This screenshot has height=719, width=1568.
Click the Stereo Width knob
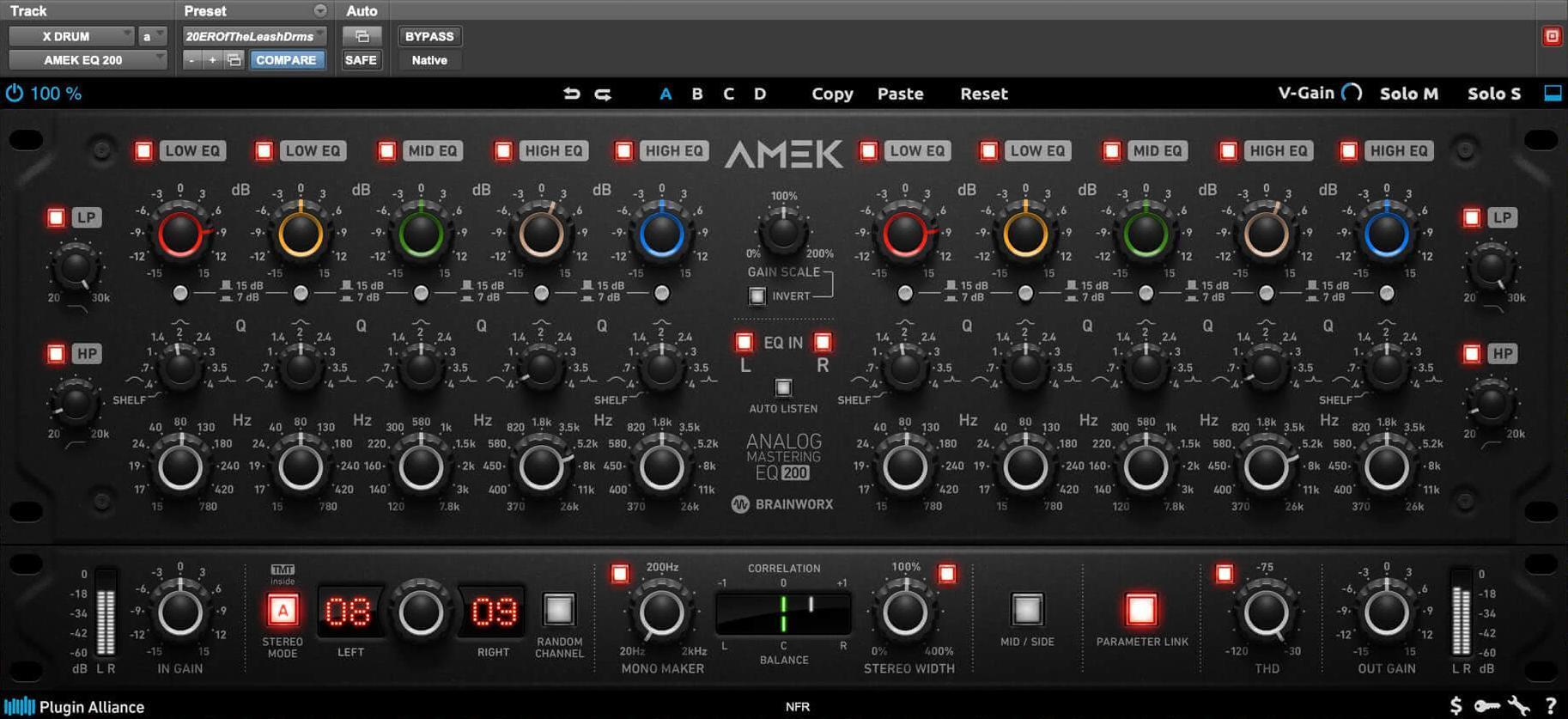[x=905, y=612]
